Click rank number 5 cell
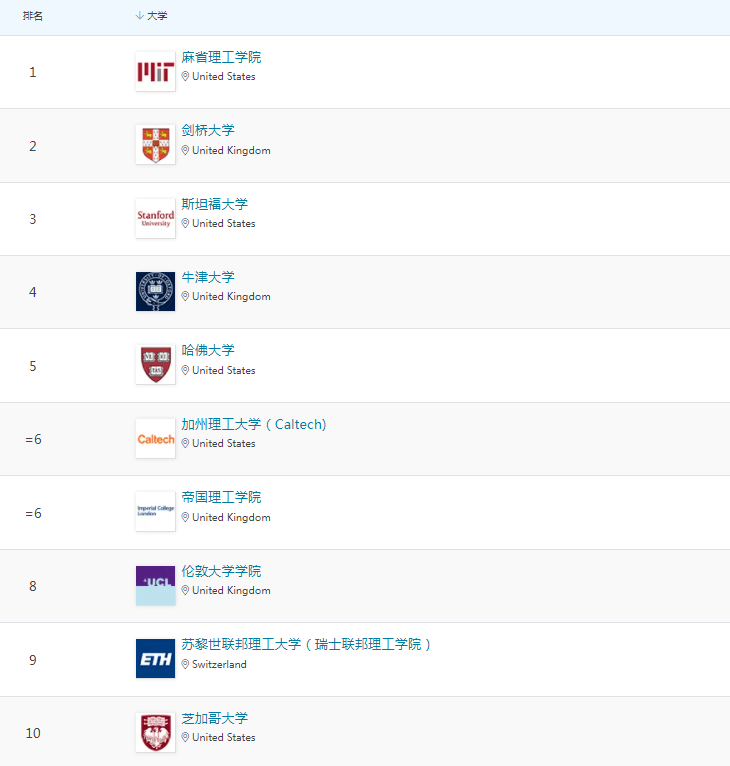 click(33, 366)
